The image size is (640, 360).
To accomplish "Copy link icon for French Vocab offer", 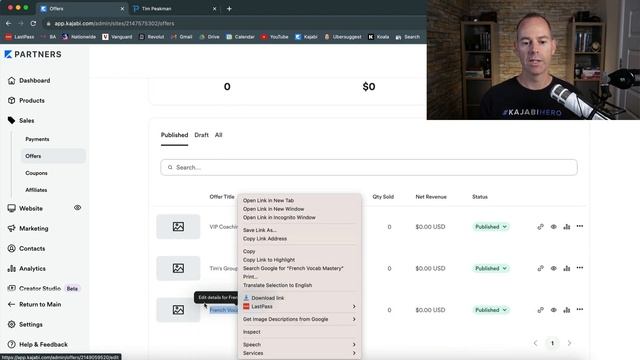I will coord(540,310).
